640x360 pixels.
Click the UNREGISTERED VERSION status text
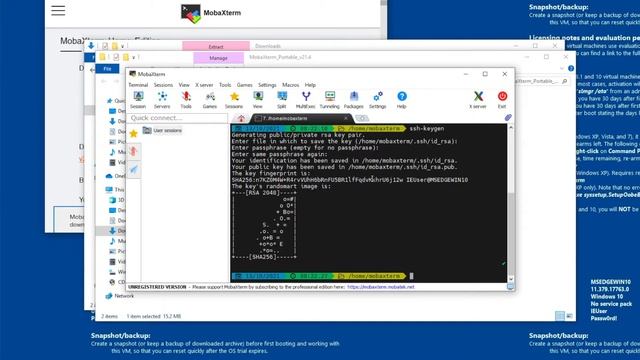click(x=157, y=287)
